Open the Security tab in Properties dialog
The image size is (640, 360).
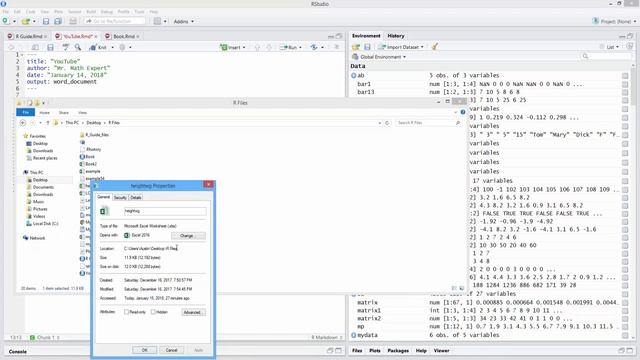tap(120, 198)
